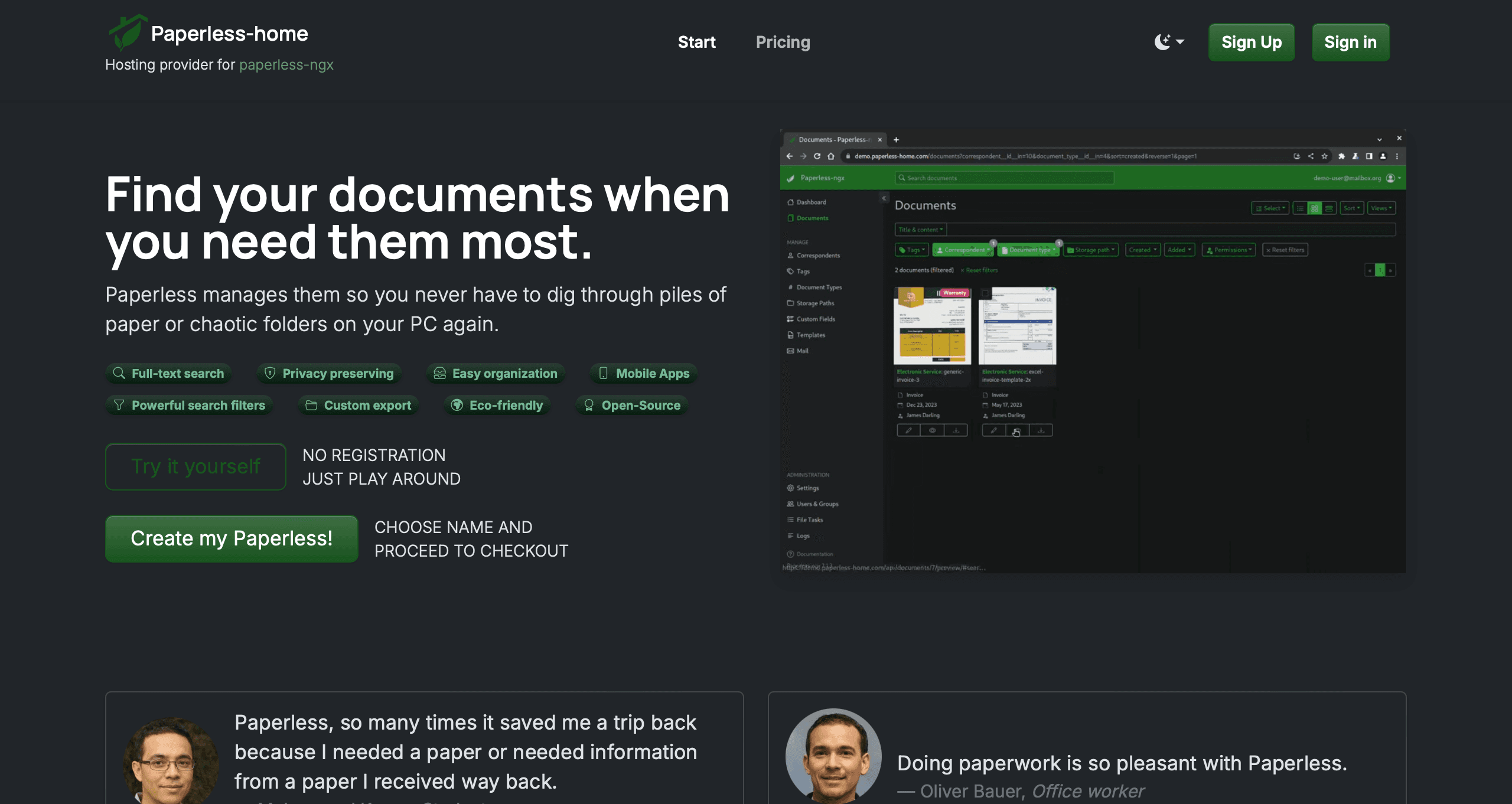The height and width of the screenshot is (804, 1512).
Task: Open the Views dropdown
Action: point(1381,208)
